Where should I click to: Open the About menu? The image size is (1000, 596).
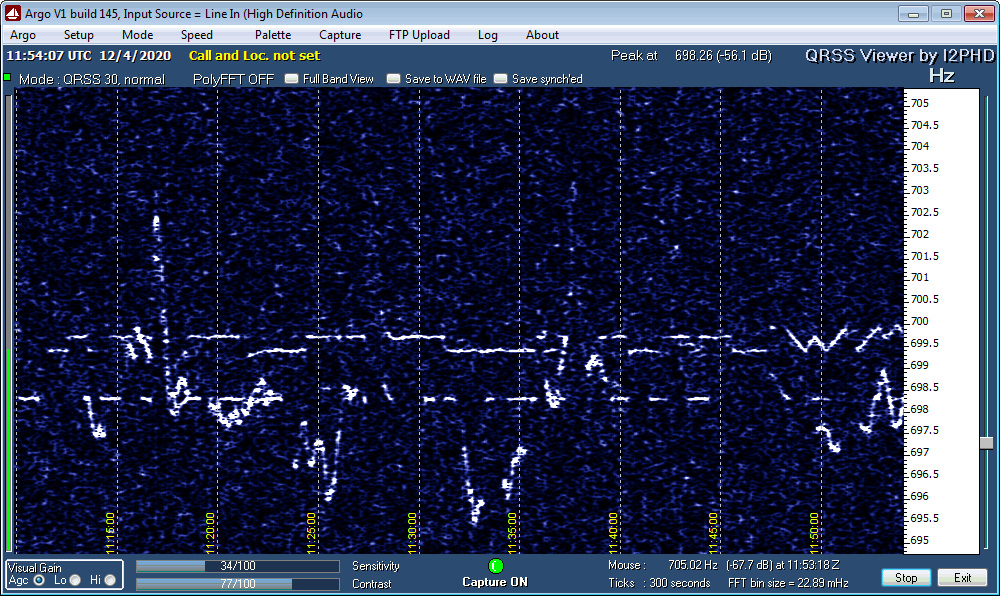542,35
